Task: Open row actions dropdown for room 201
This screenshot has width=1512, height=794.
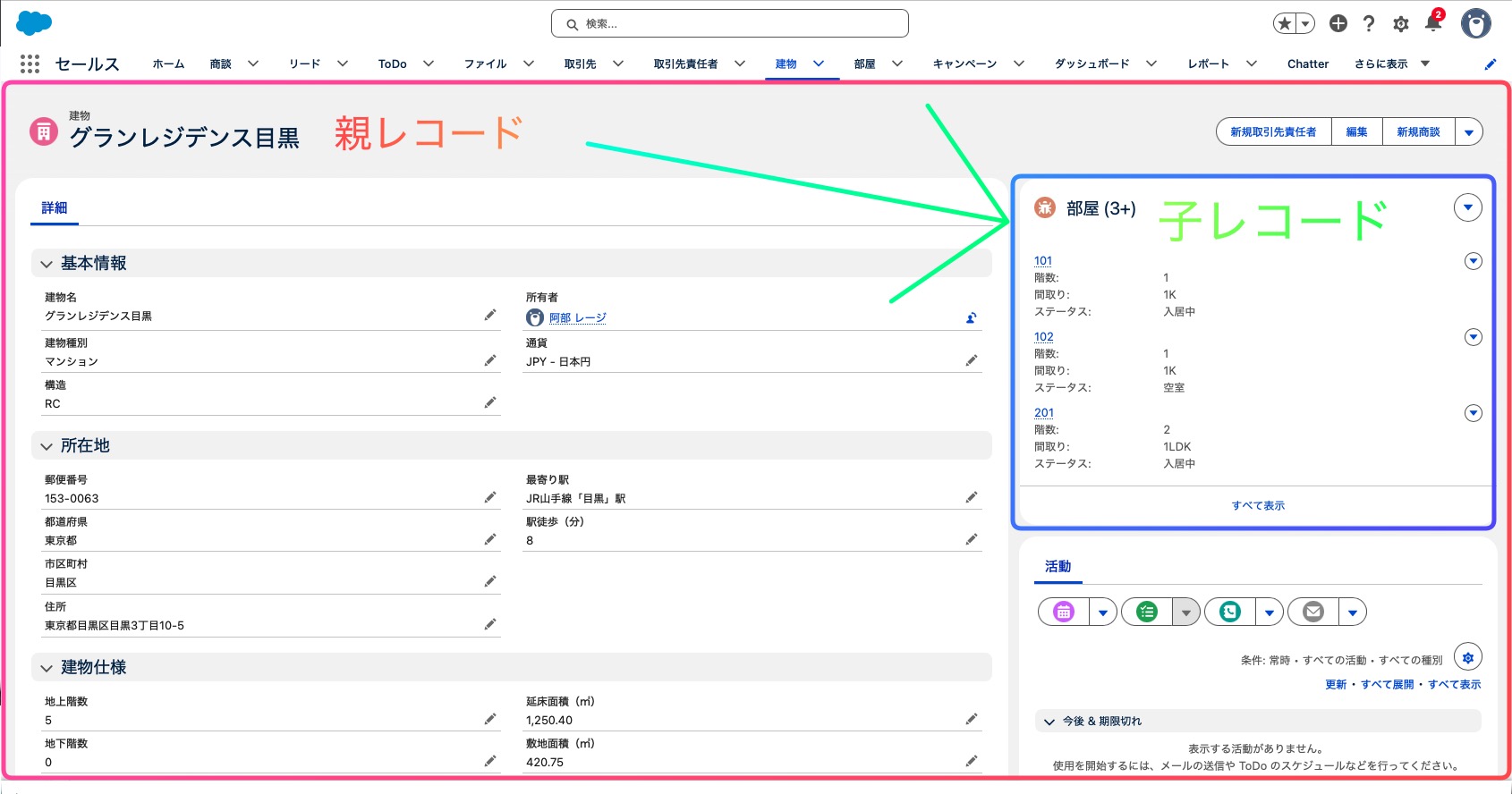Action: (x=1474, y=413)
